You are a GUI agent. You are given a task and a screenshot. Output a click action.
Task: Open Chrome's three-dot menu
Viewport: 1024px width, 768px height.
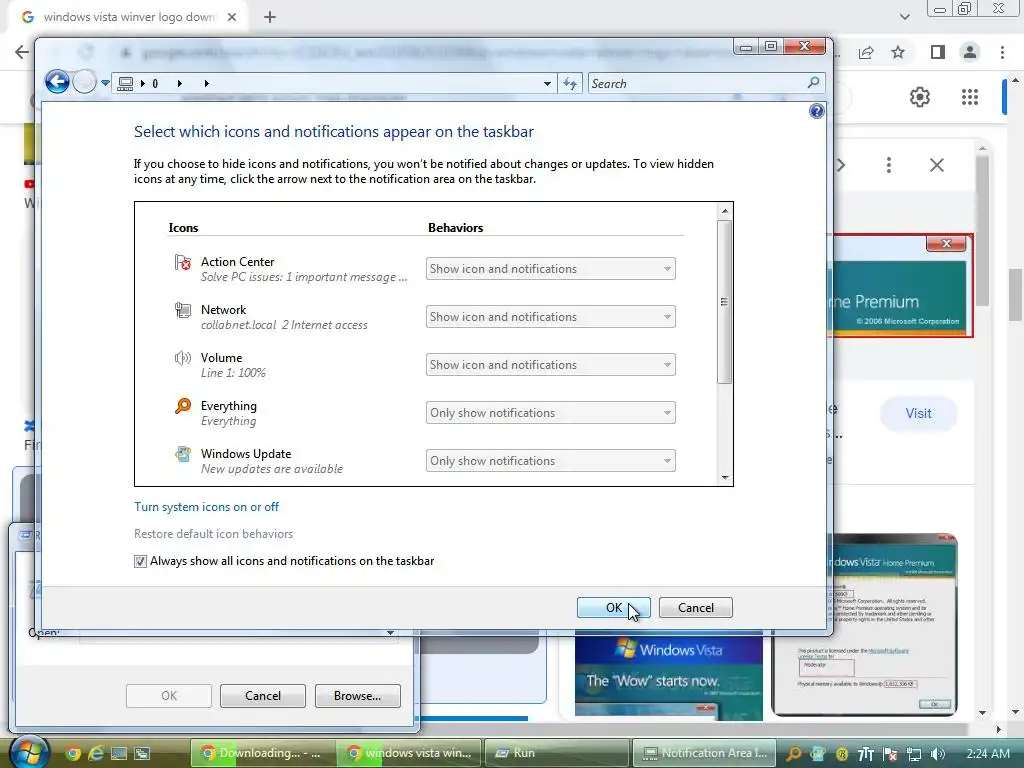(x=1002, y=52)
